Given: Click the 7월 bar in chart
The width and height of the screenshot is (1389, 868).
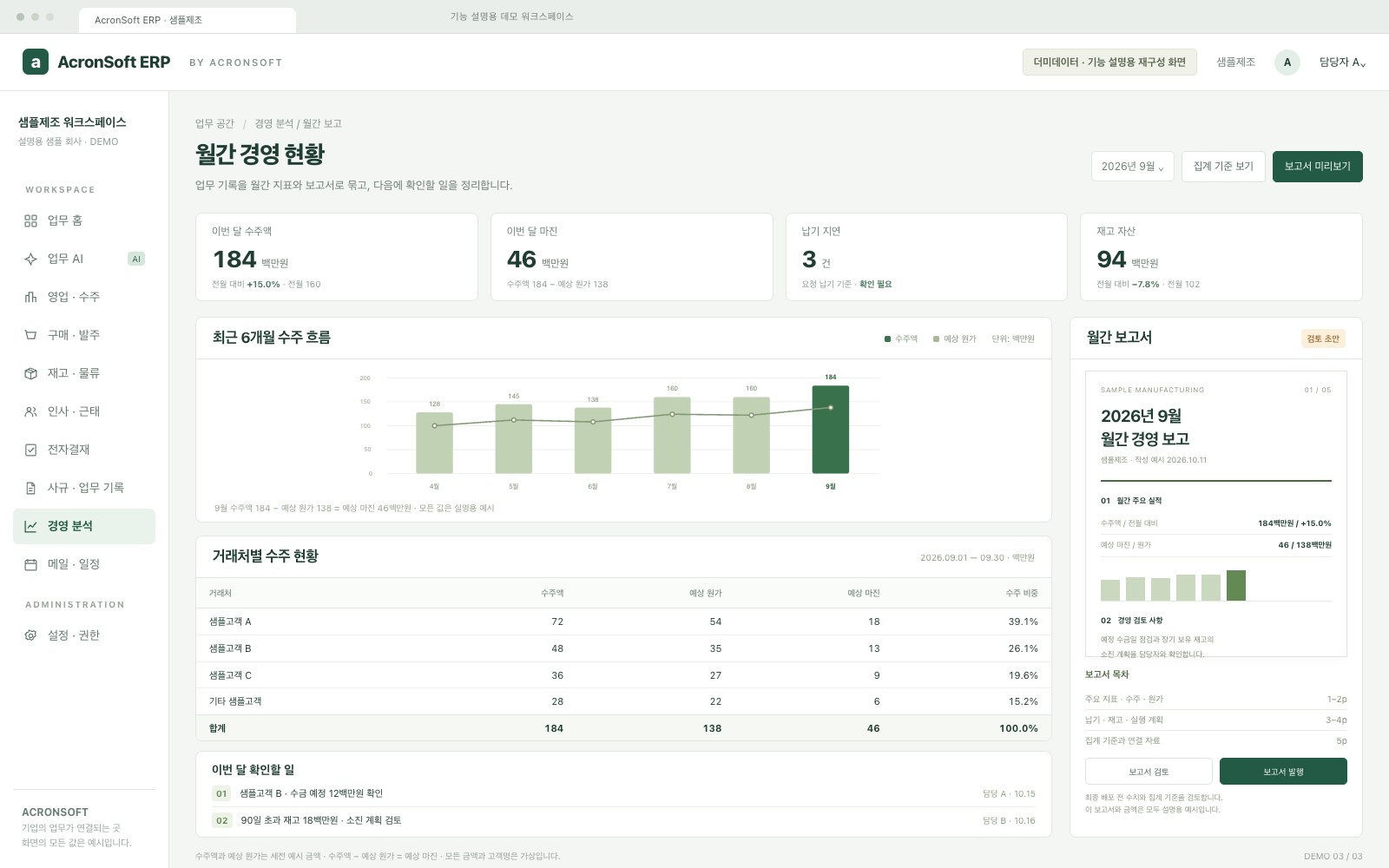Looking at the screenshot, I should coord(672,435).
